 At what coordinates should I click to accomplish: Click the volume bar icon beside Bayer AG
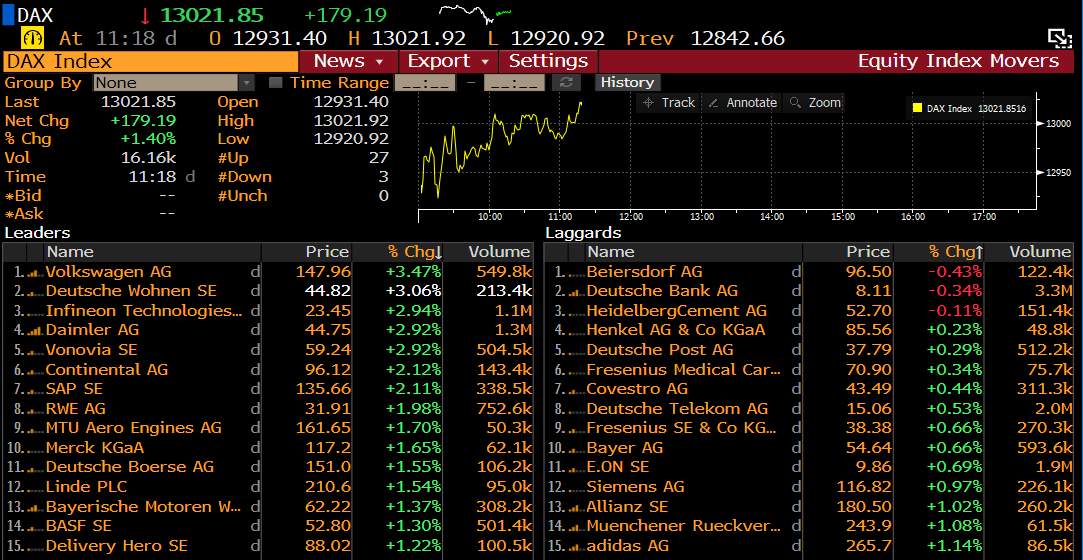point(576,449)
